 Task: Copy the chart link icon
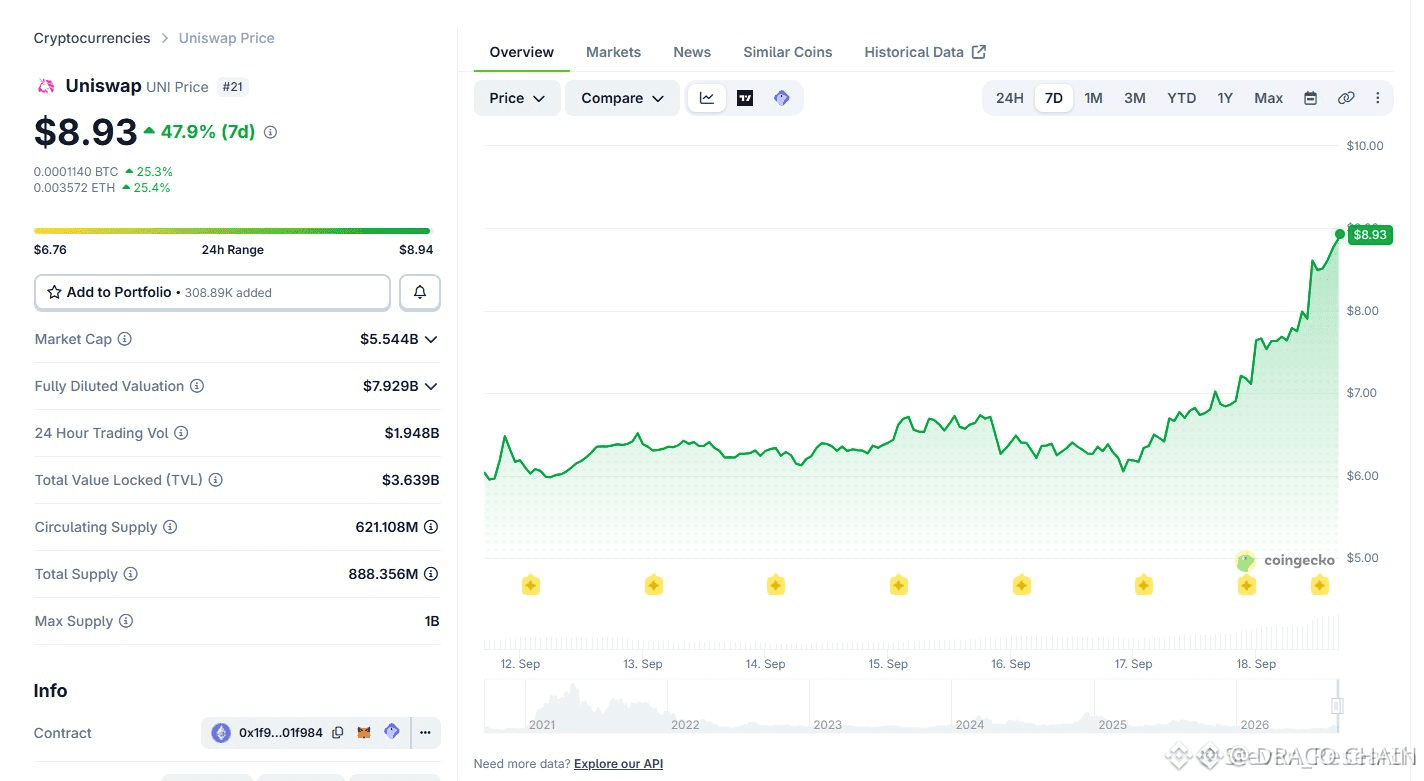[x=1346, y=98]
